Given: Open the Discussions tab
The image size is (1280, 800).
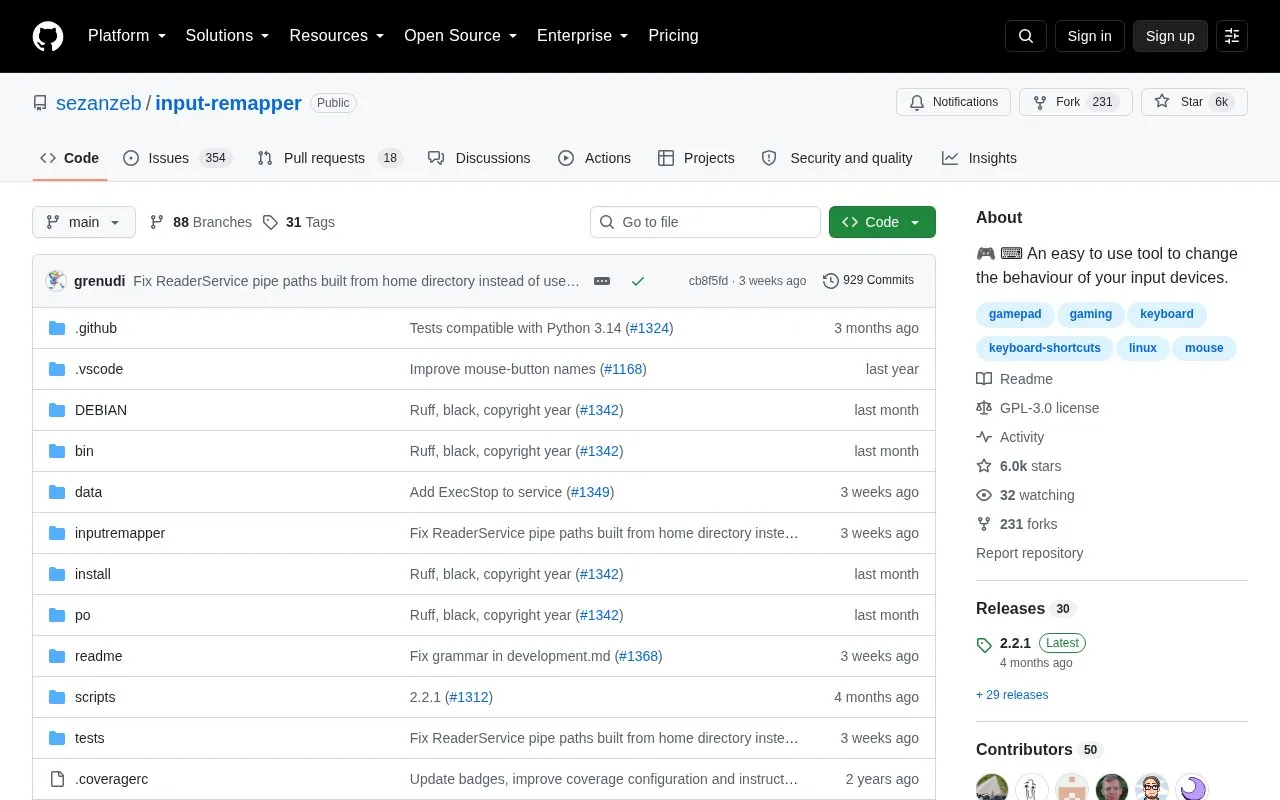Looking at the screenshot, I should (479, 158).
